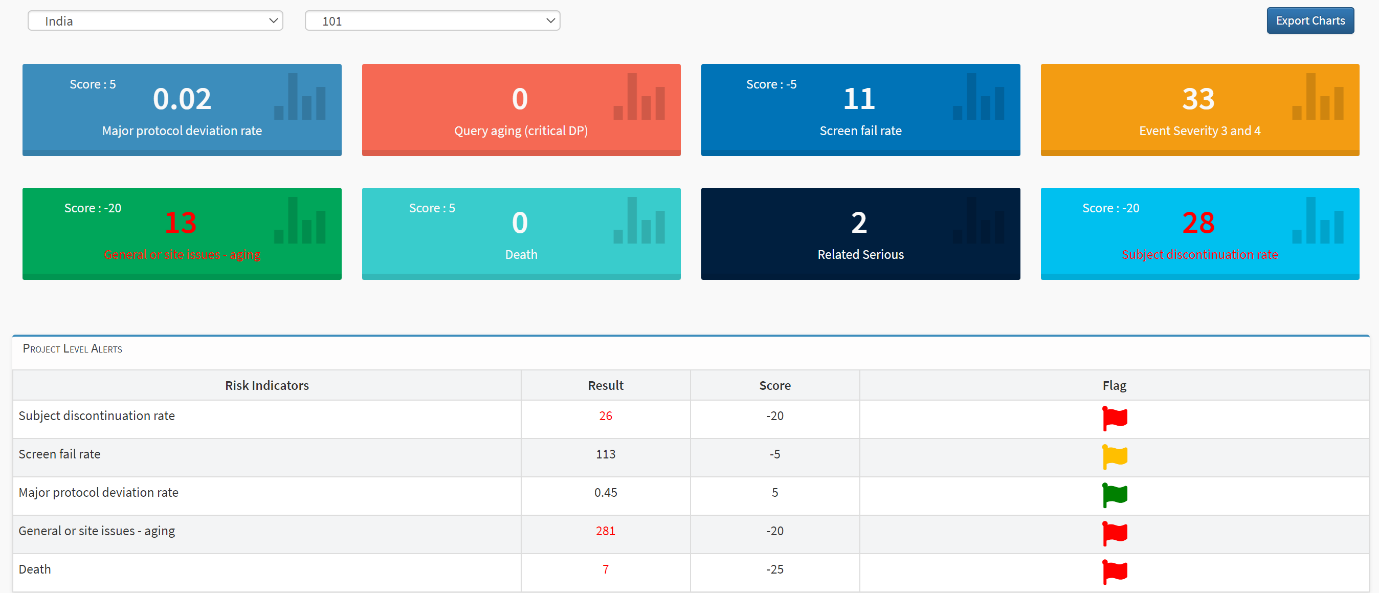Click the chart icon on Event Severity 3 and 4 card
Screen dimensions: 1379x593
1320,98
